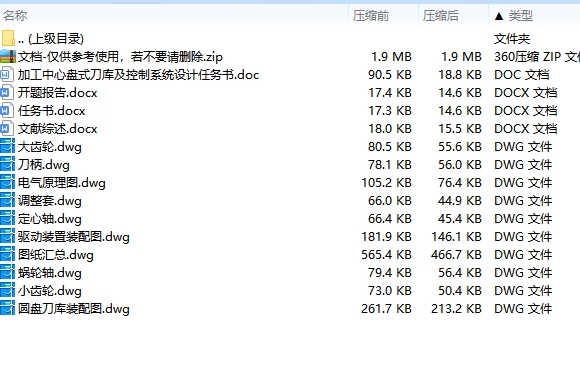Click the 213.2 KB compressed size value
580x382 pixels.
pos(456,309)
